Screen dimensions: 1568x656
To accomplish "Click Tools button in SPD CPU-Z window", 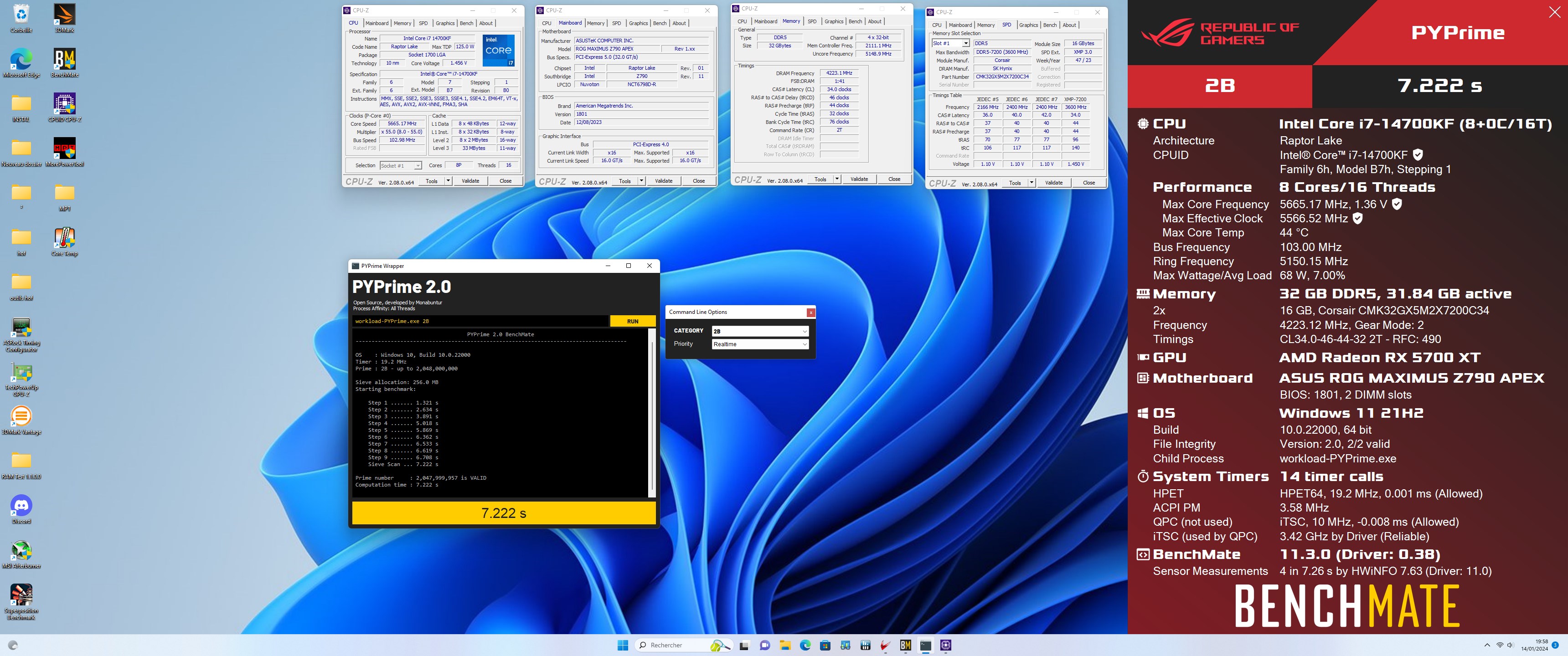I will pos(1015,183).
